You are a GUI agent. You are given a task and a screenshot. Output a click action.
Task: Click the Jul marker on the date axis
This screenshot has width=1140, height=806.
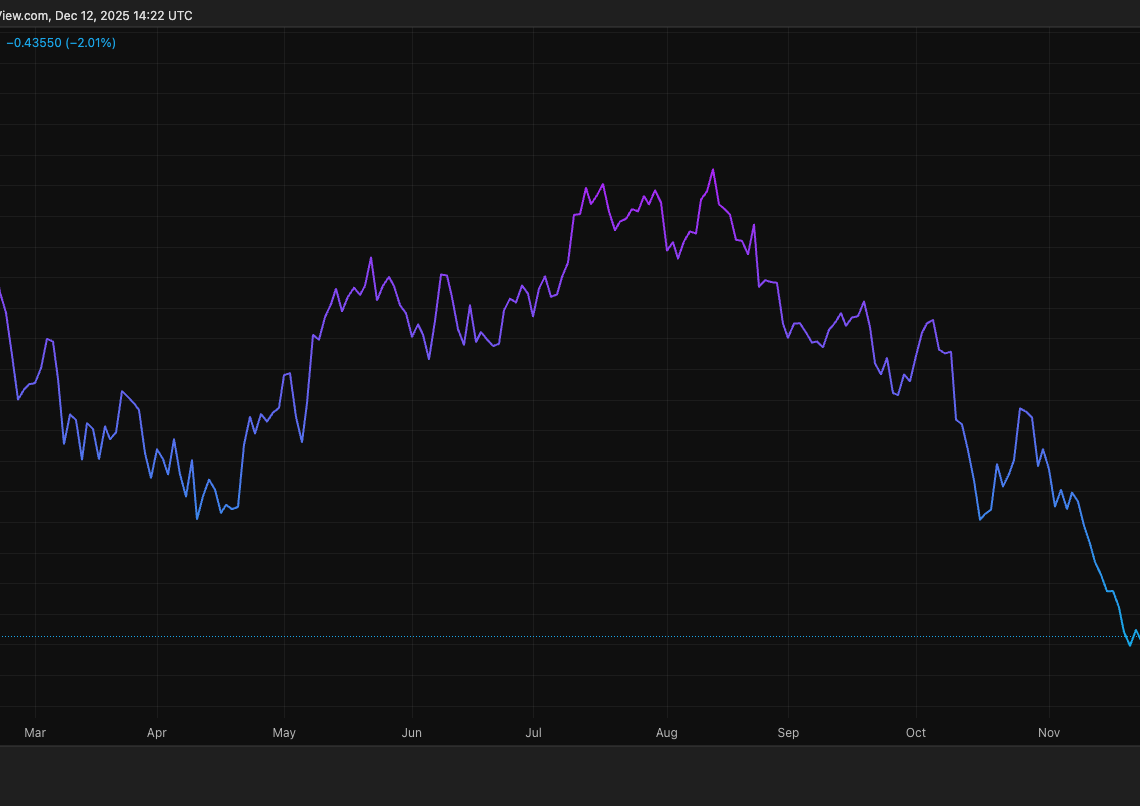tap(533, 733)
